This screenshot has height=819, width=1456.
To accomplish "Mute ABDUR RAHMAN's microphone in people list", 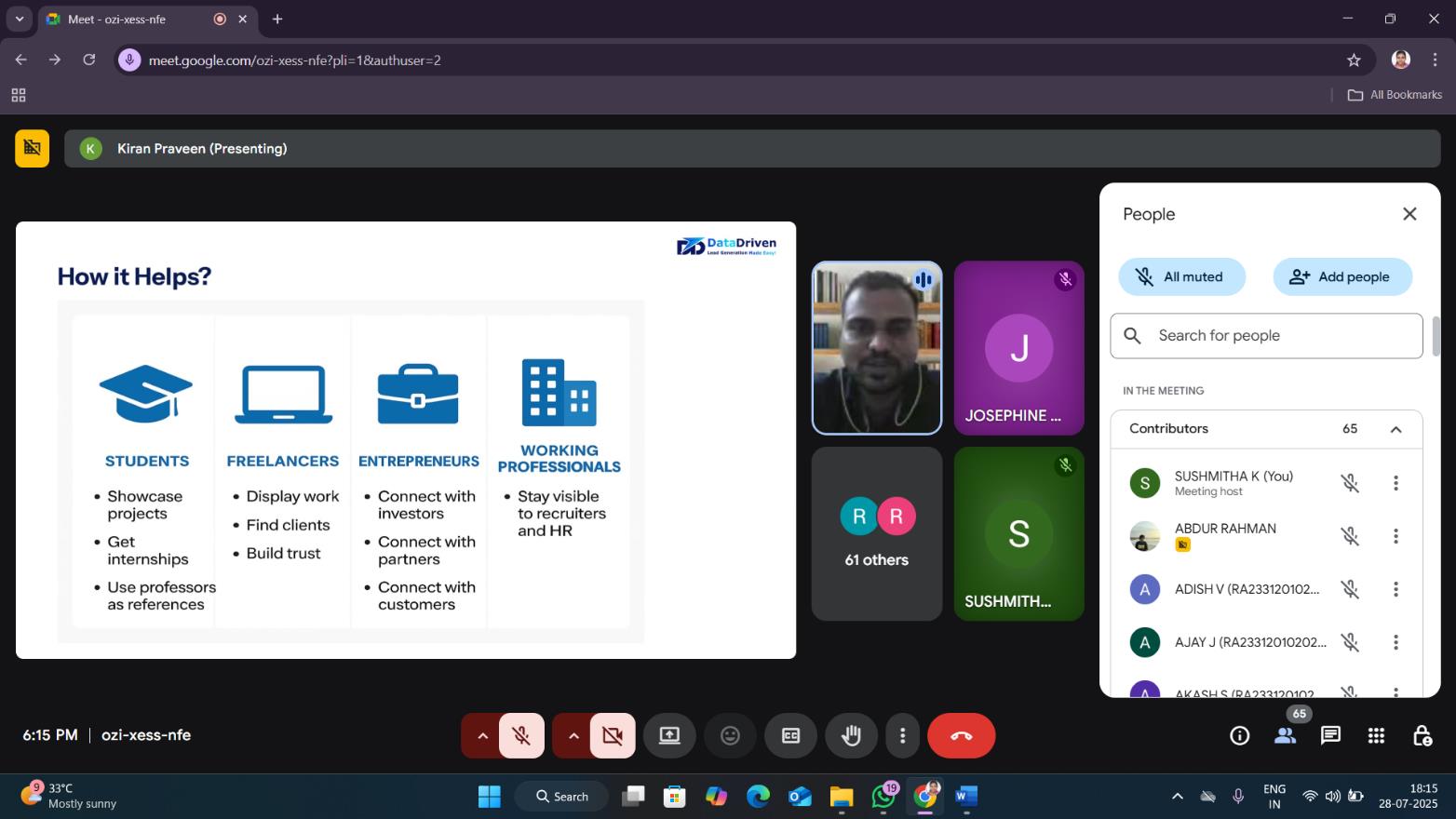I will (x=1349, y=536).
